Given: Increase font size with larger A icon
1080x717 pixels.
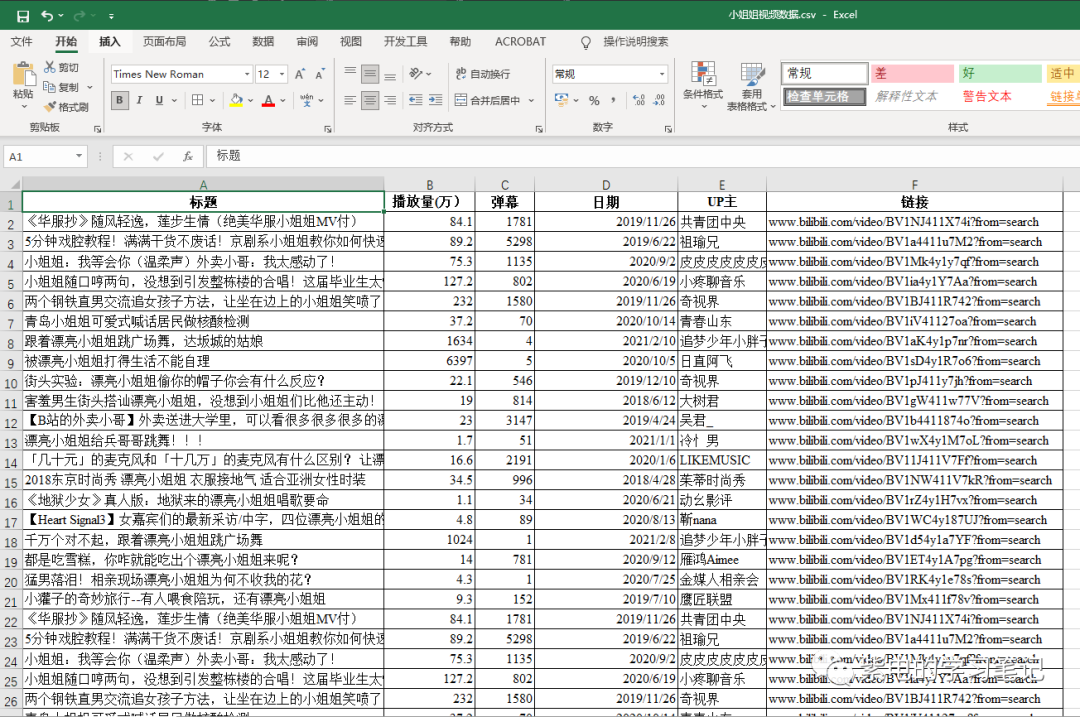Looking at the screenshot, I should coord(300,74).
